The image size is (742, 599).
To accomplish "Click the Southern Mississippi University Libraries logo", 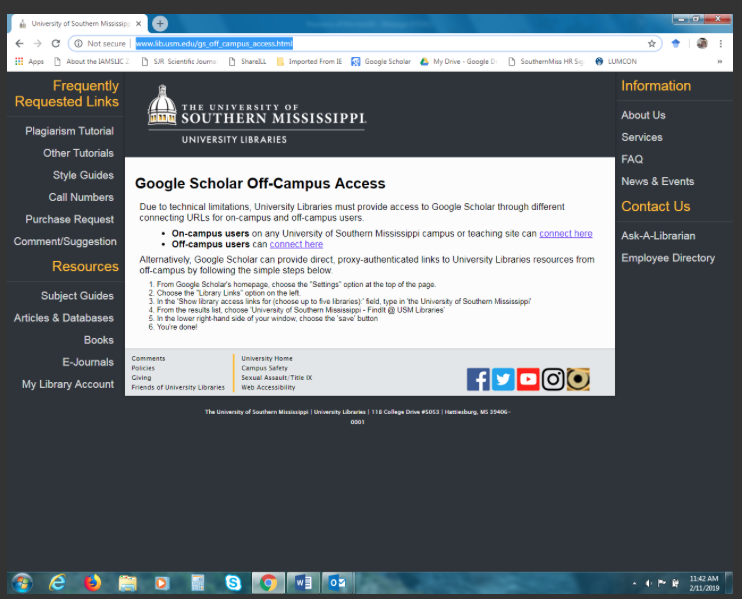I will (x=256, y=114).
